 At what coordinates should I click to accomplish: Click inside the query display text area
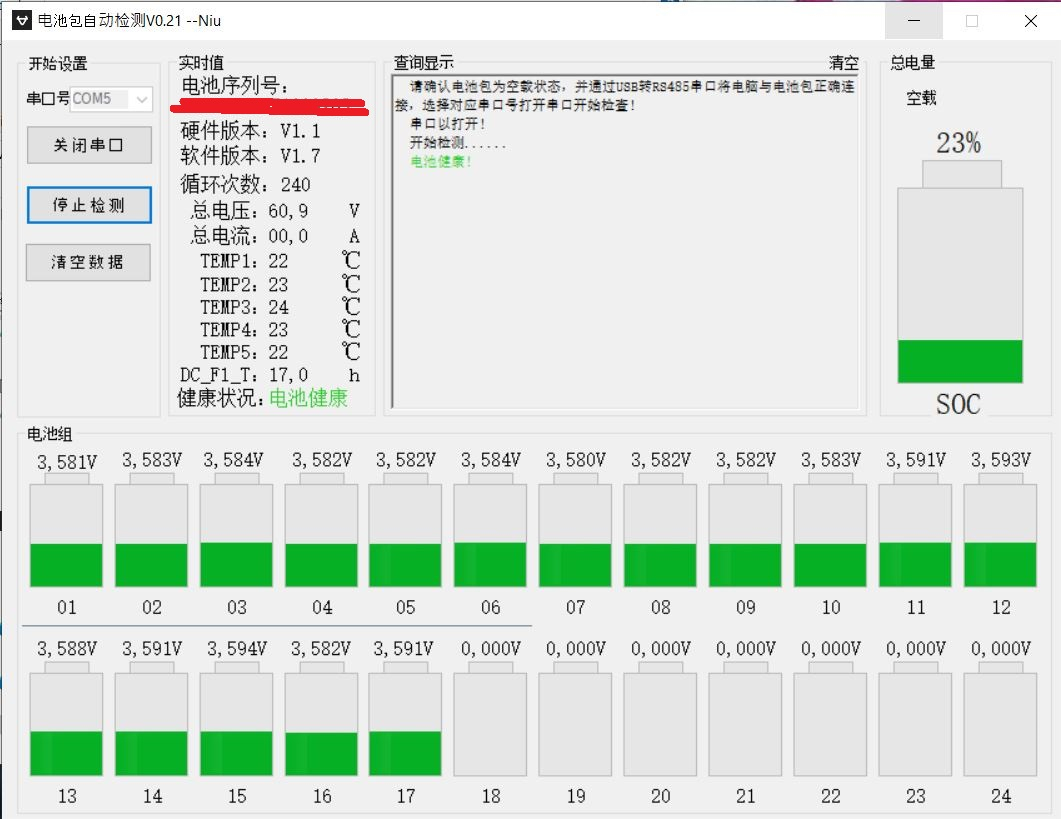[x=625, y=280]
